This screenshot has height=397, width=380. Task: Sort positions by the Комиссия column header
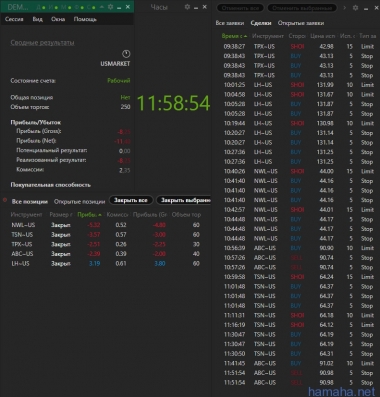coord(117,215)
